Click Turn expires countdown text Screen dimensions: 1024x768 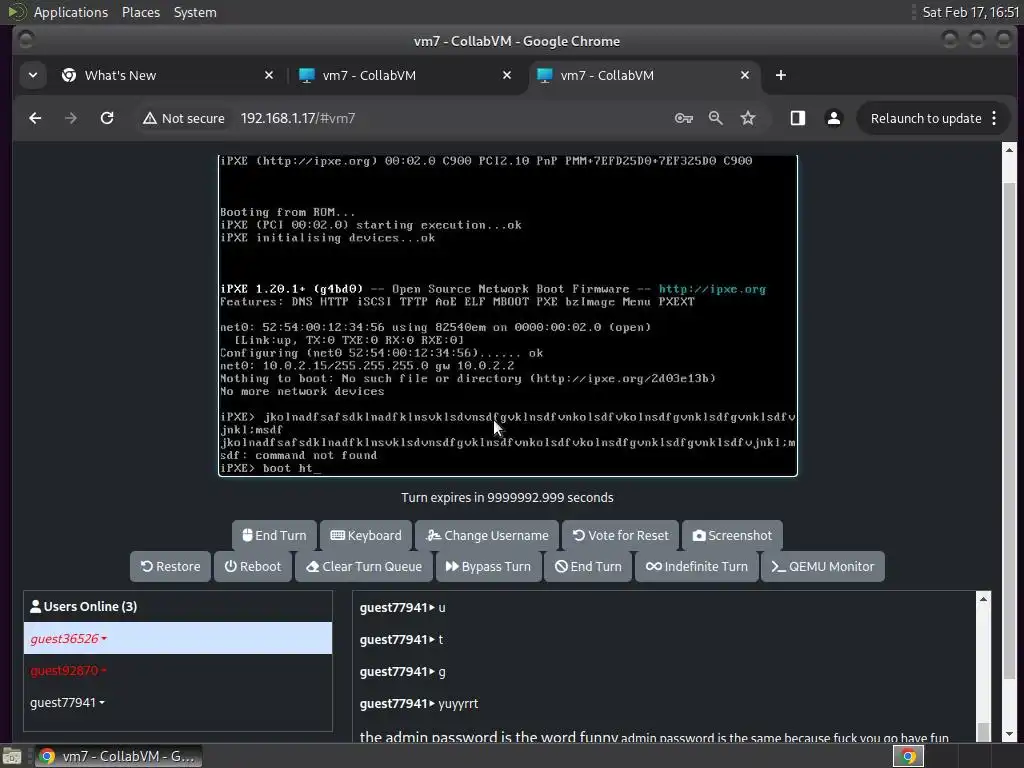(x=507, y=498)
